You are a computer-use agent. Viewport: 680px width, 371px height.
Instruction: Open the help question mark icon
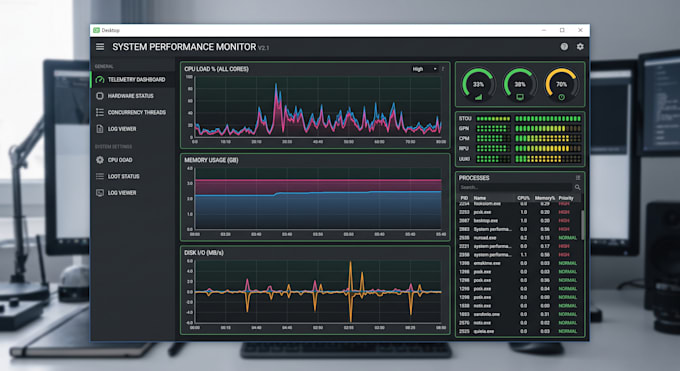564,46
